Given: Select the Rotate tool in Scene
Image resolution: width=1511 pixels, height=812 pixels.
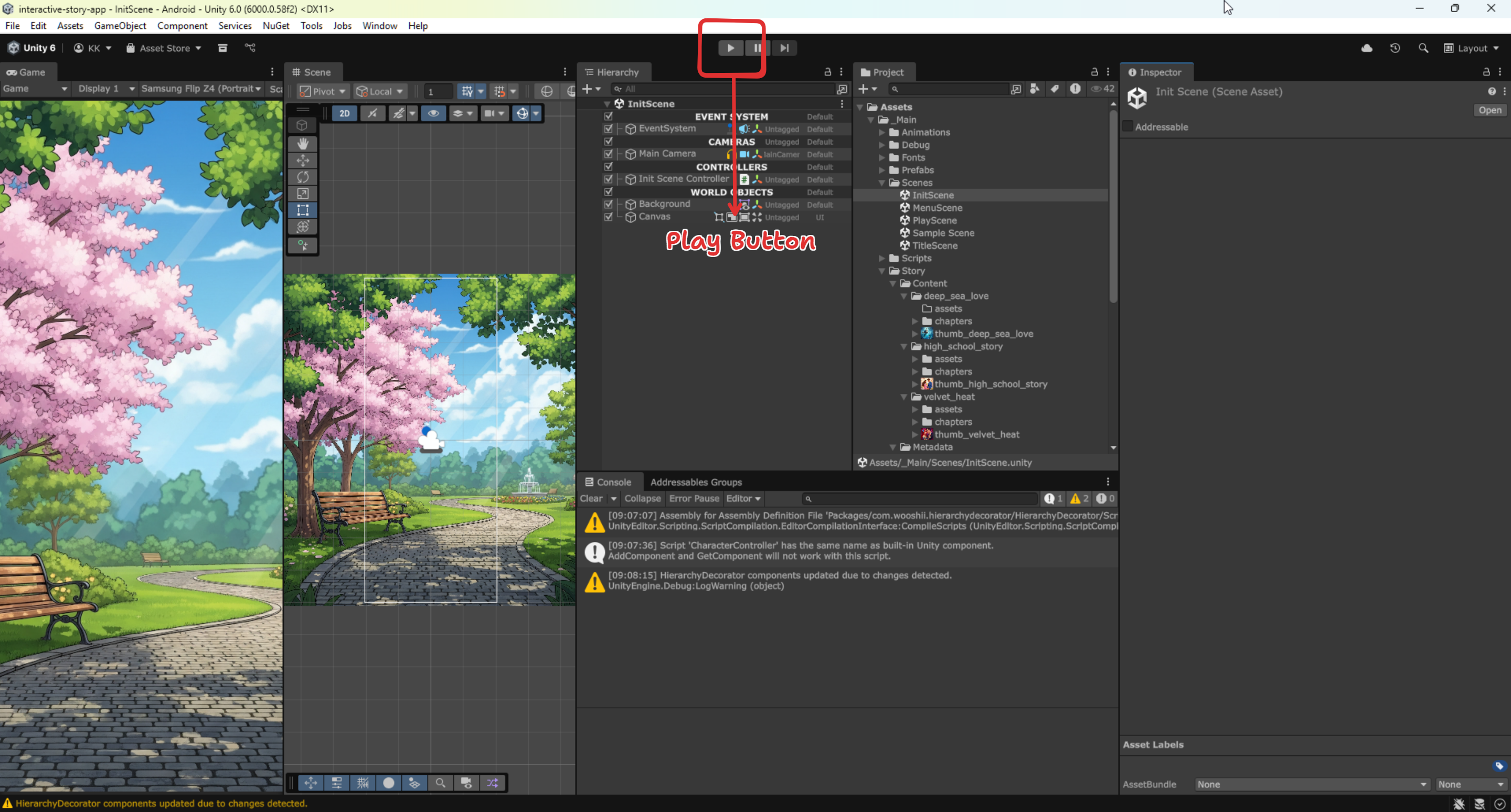Looking at the screenshot, I should click(x=303, y=177).
